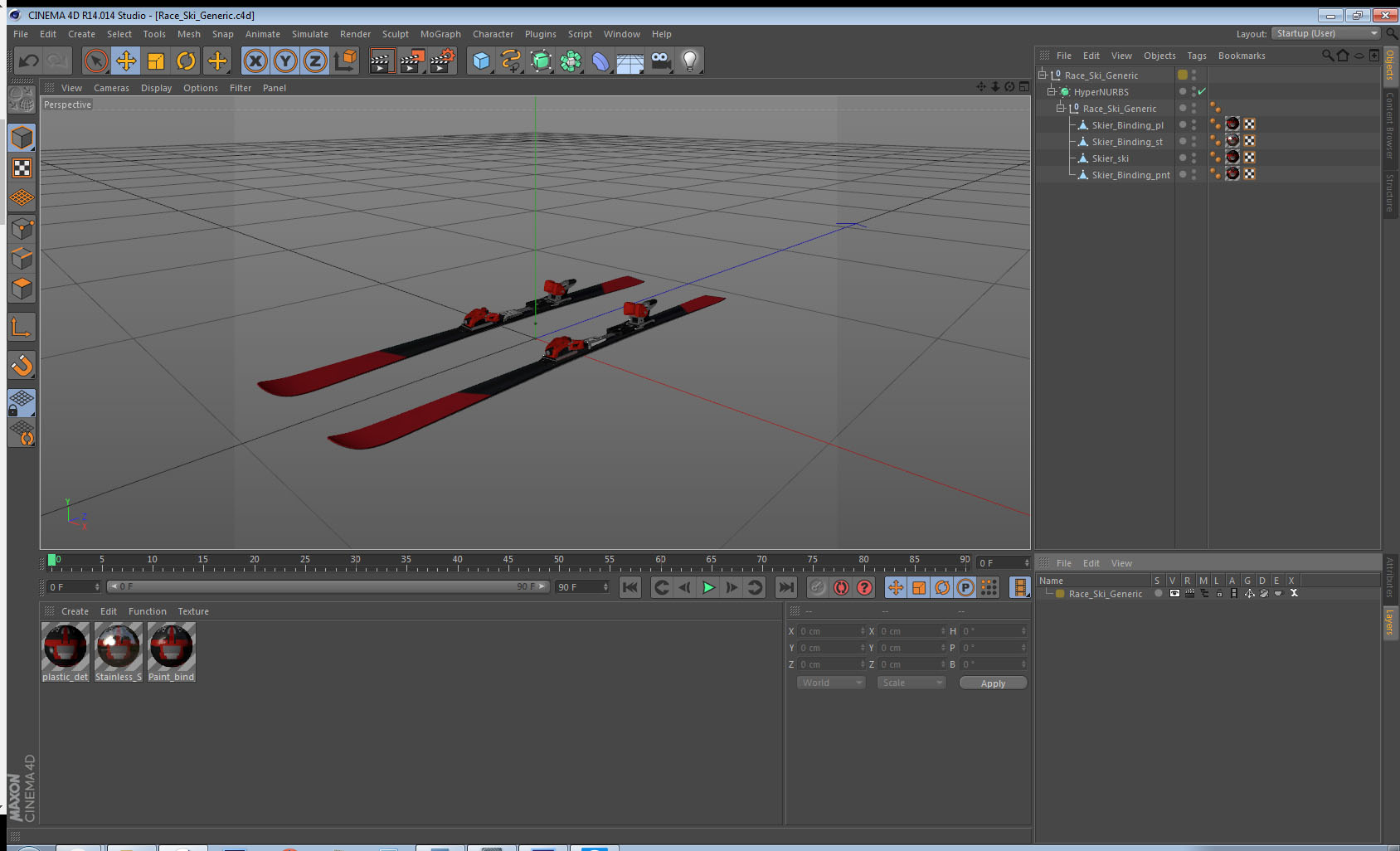
Task: Add a Cube primitive object
Action: 481,61
